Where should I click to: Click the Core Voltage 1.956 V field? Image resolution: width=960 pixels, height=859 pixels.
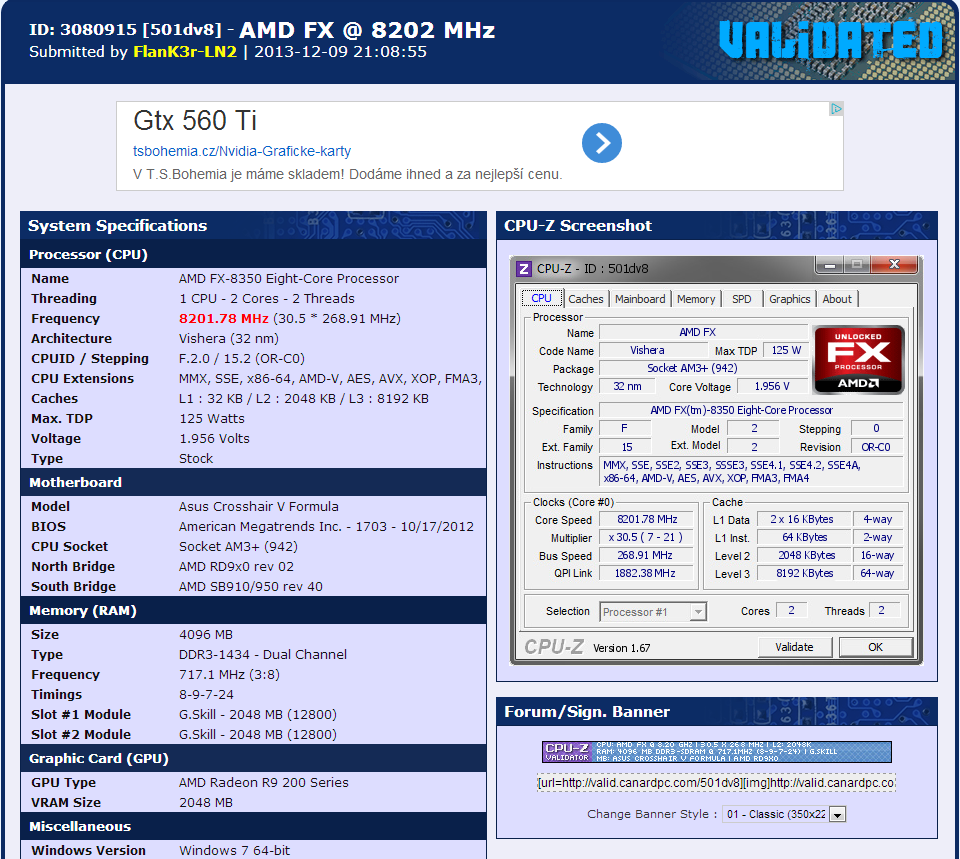pyautogui.click(x=772, y=386)
